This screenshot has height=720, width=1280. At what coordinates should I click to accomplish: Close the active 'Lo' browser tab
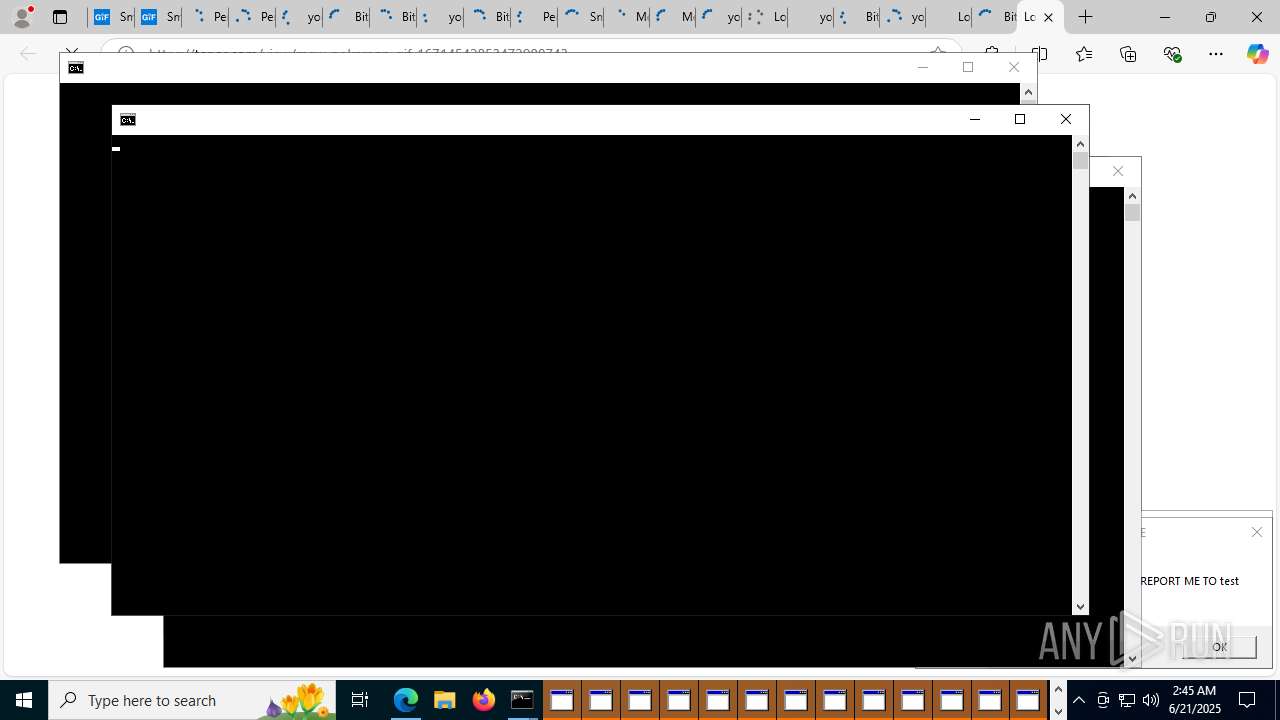point(1048,17)
